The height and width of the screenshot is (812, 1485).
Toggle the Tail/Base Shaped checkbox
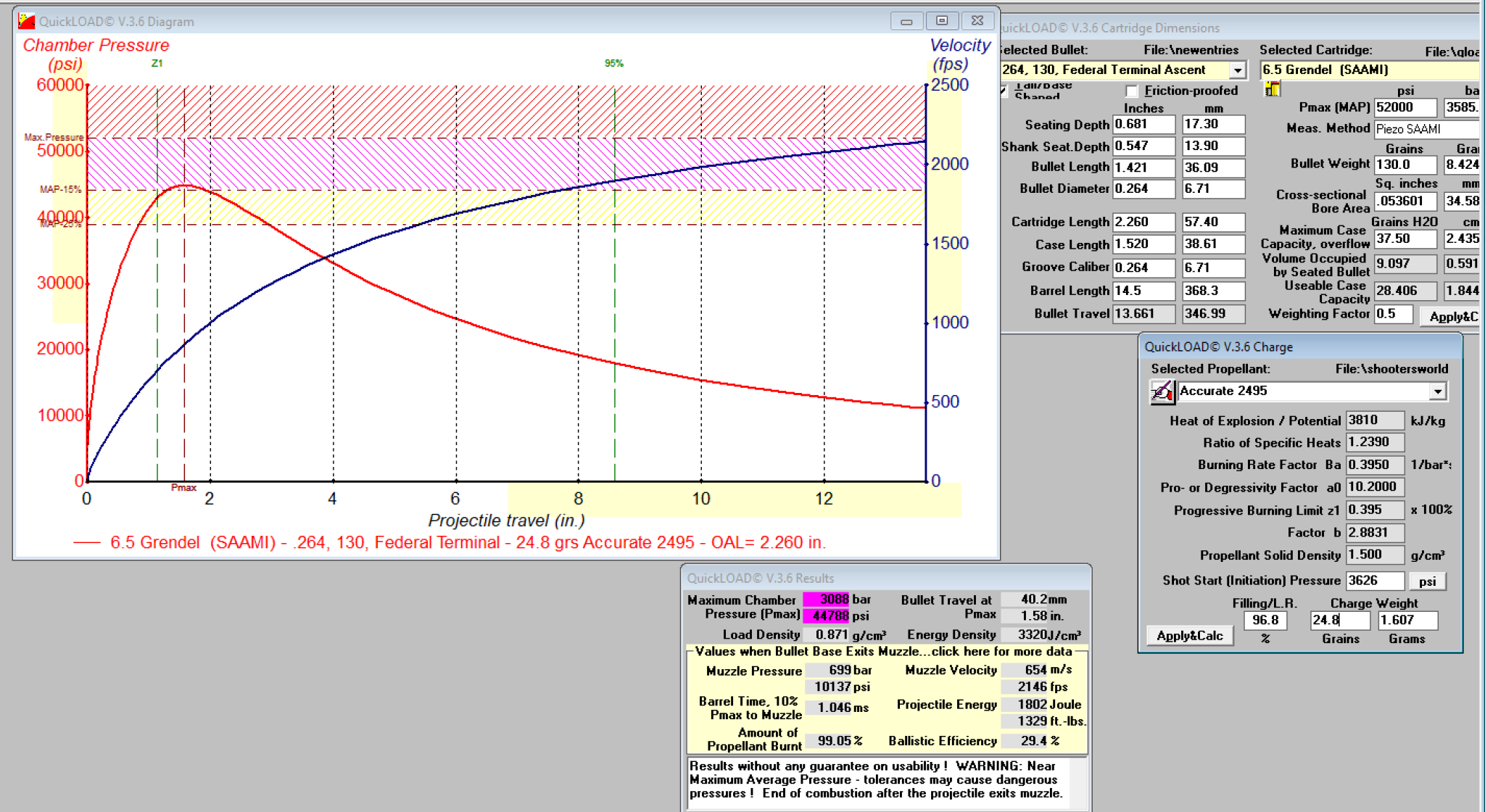pyautogui.click(x=1004, y=91)
